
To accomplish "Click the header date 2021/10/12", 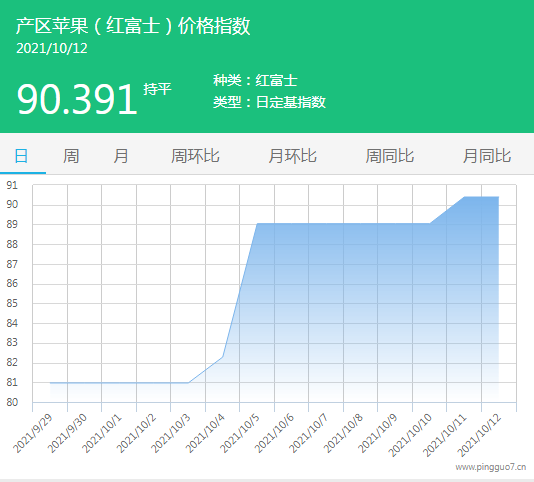I will (52, 48).
